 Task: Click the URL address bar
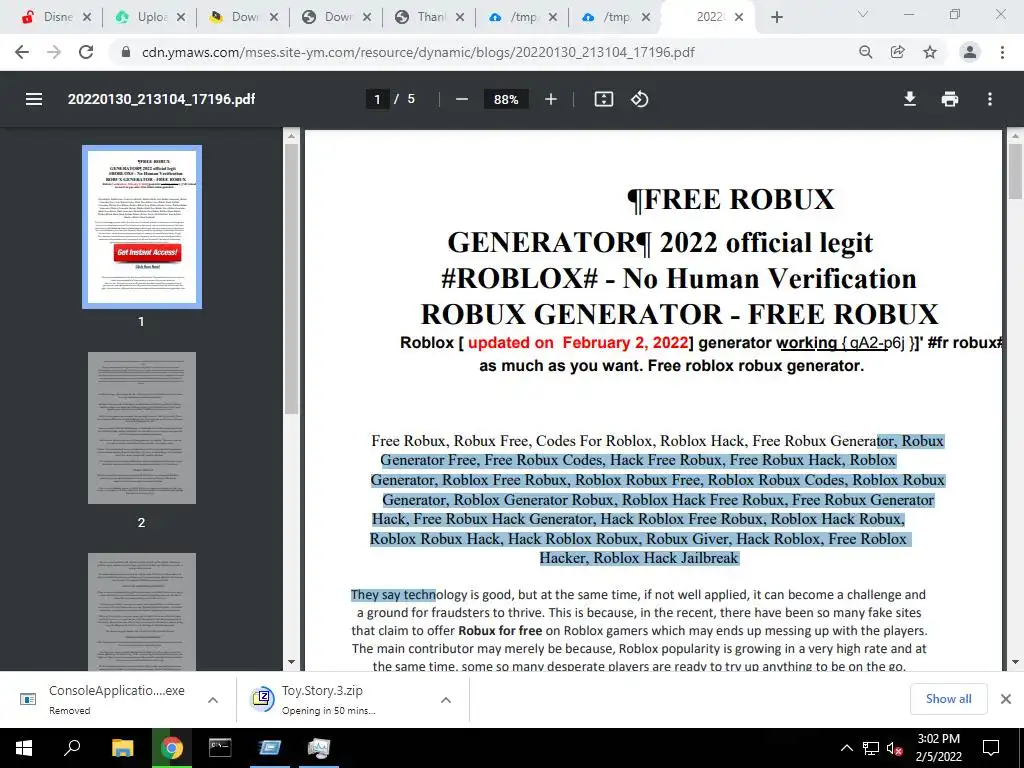click(418, 52)
